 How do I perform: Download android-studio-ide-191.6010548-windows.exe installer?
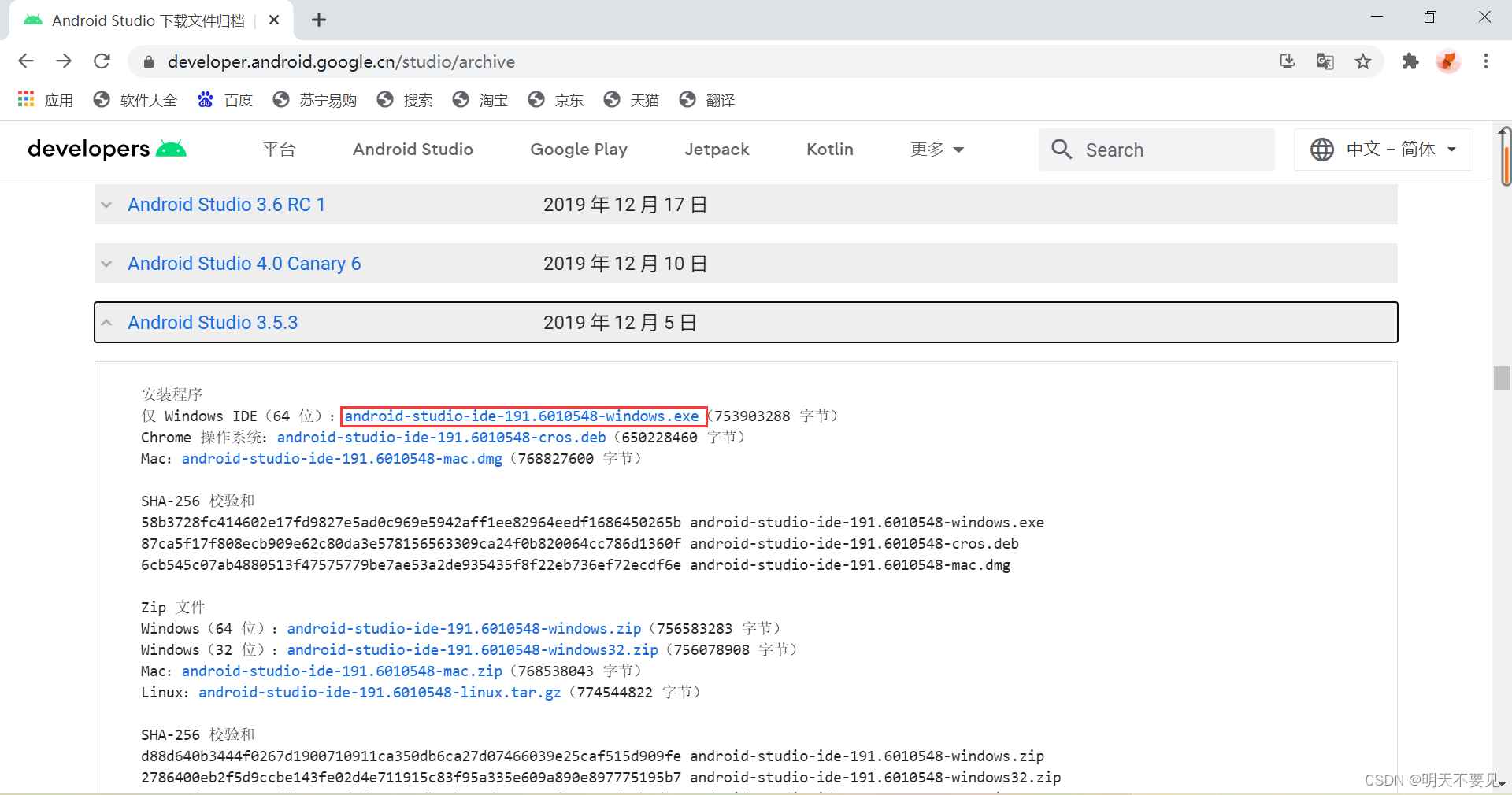[522, 416]
